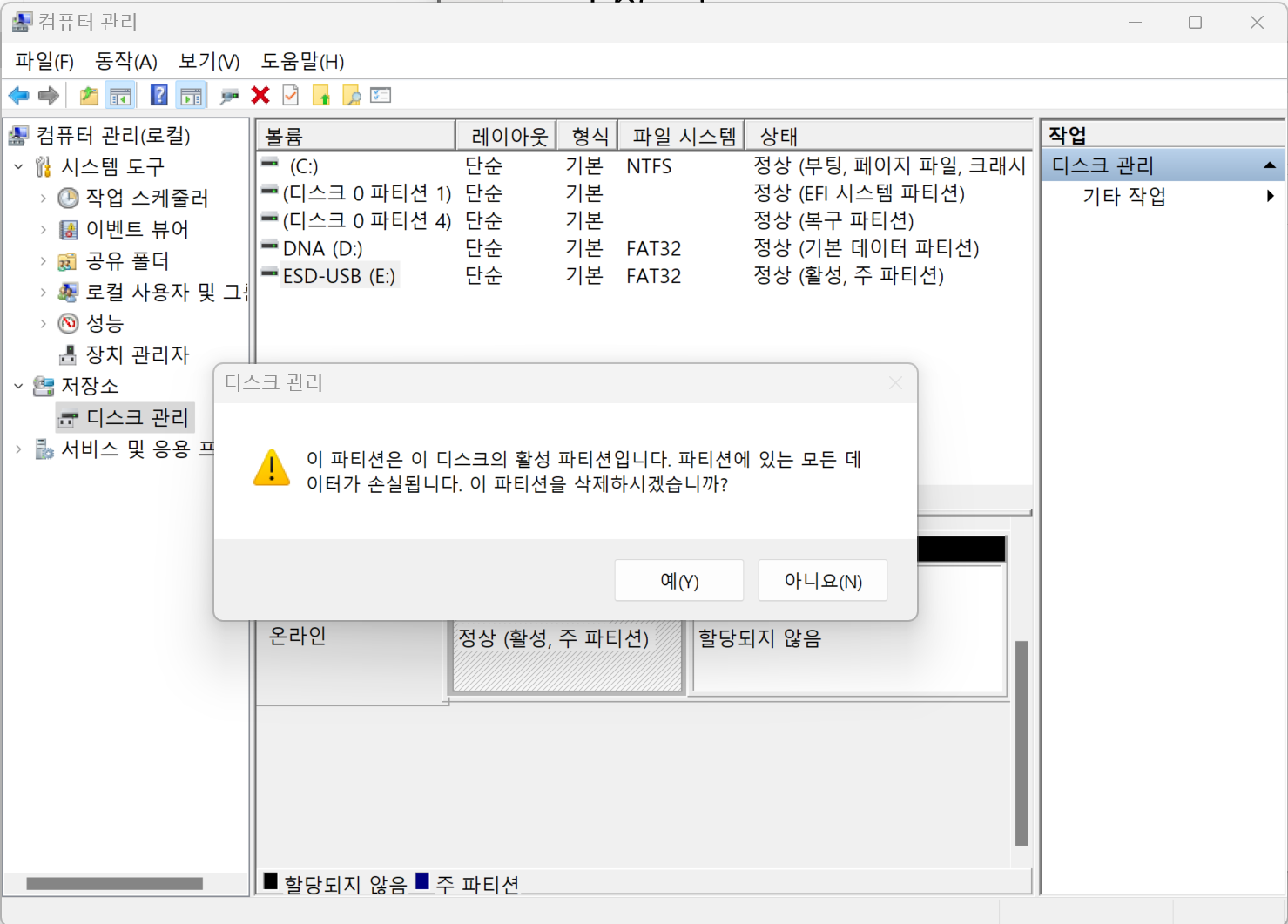The height and width of the screenshot is (924, 1288).
Task: Click the gray Forward arrow in toolbar
Action: (49, 96)
